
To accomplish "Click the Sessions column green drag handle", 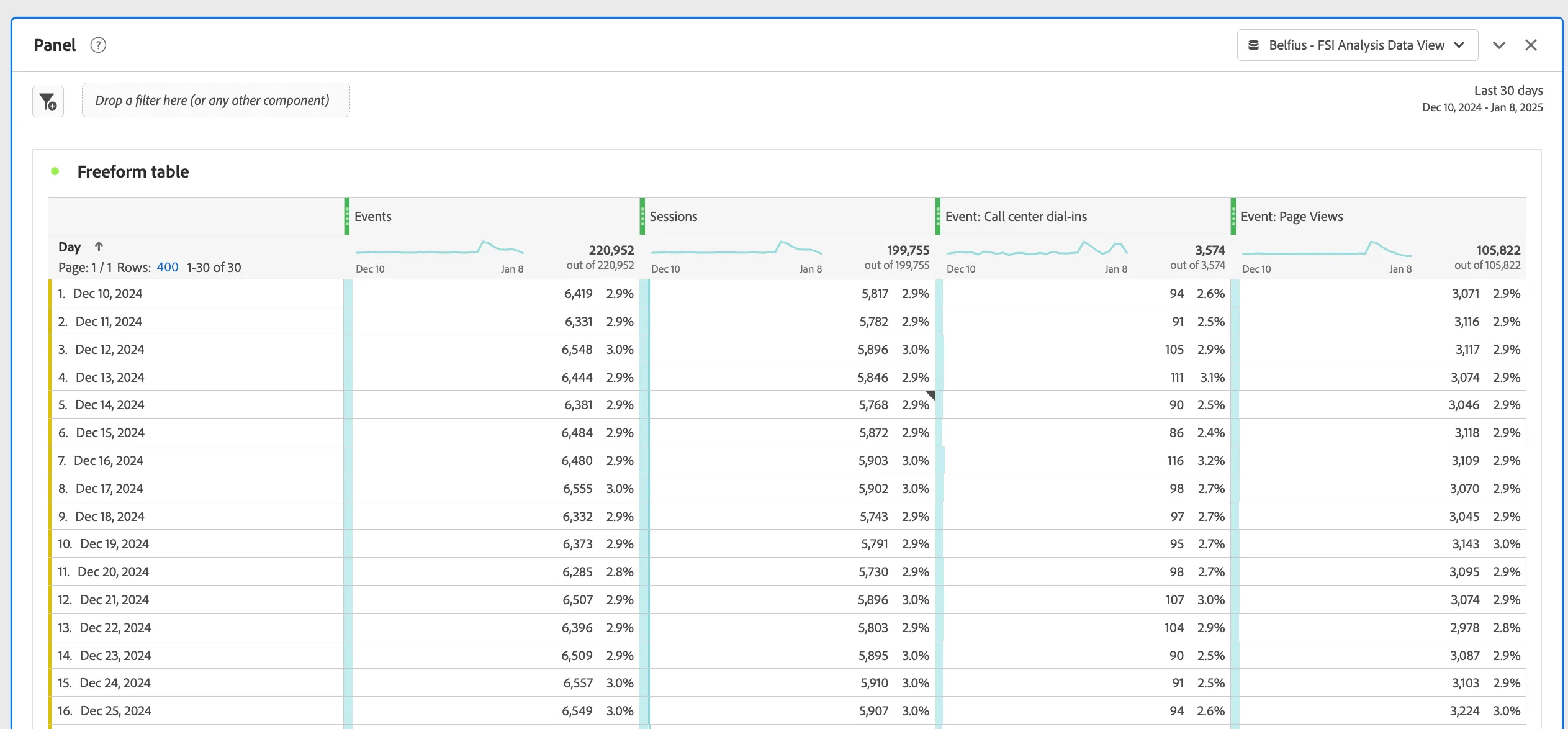I will pos(642,217).
